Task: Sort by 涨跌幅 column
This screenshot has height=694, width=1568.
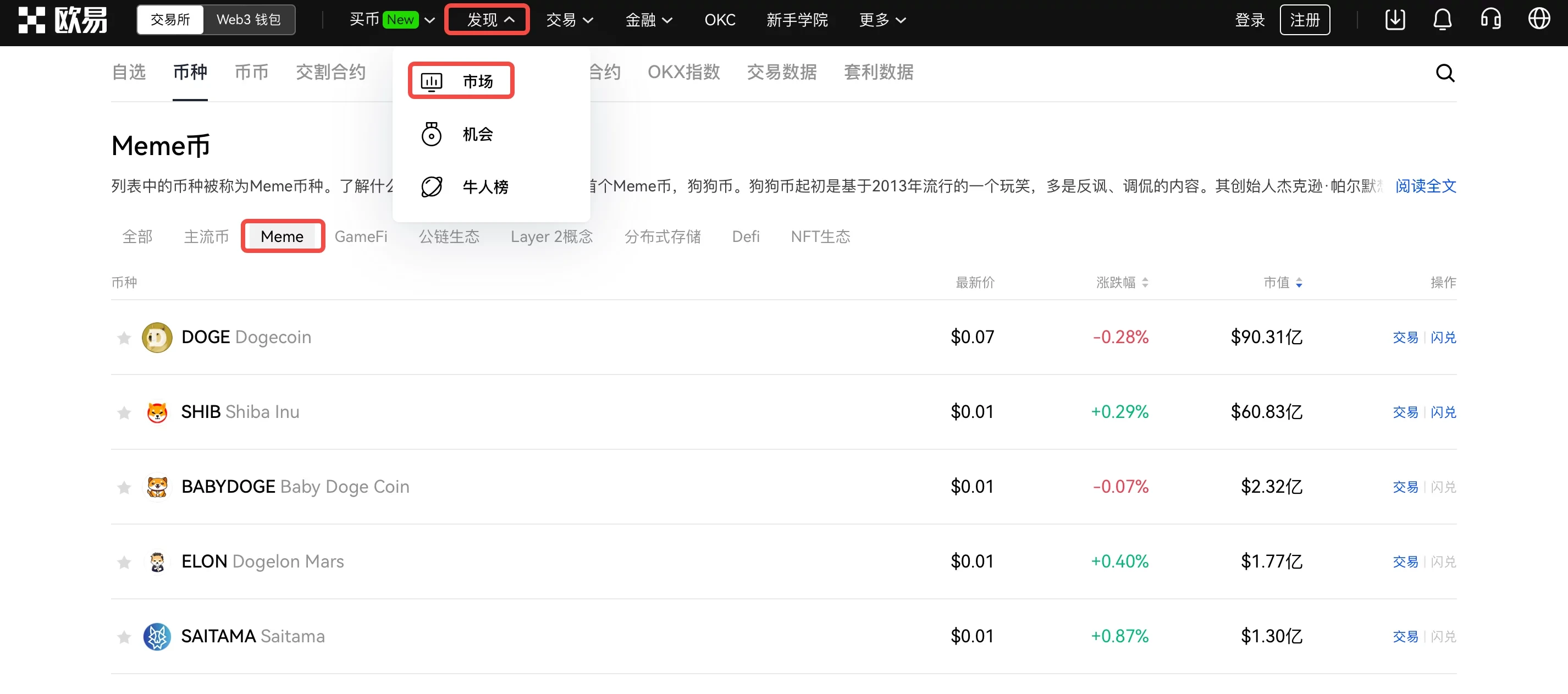Action: point(1122,283)
